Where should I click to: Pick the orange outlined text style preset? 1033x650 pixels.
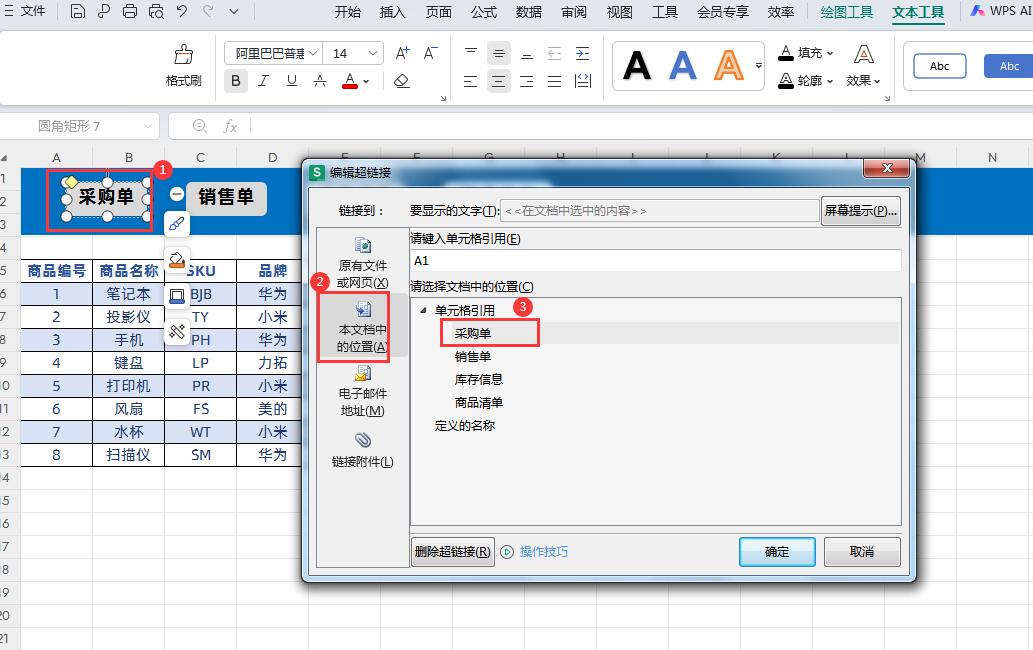point(729,66)
